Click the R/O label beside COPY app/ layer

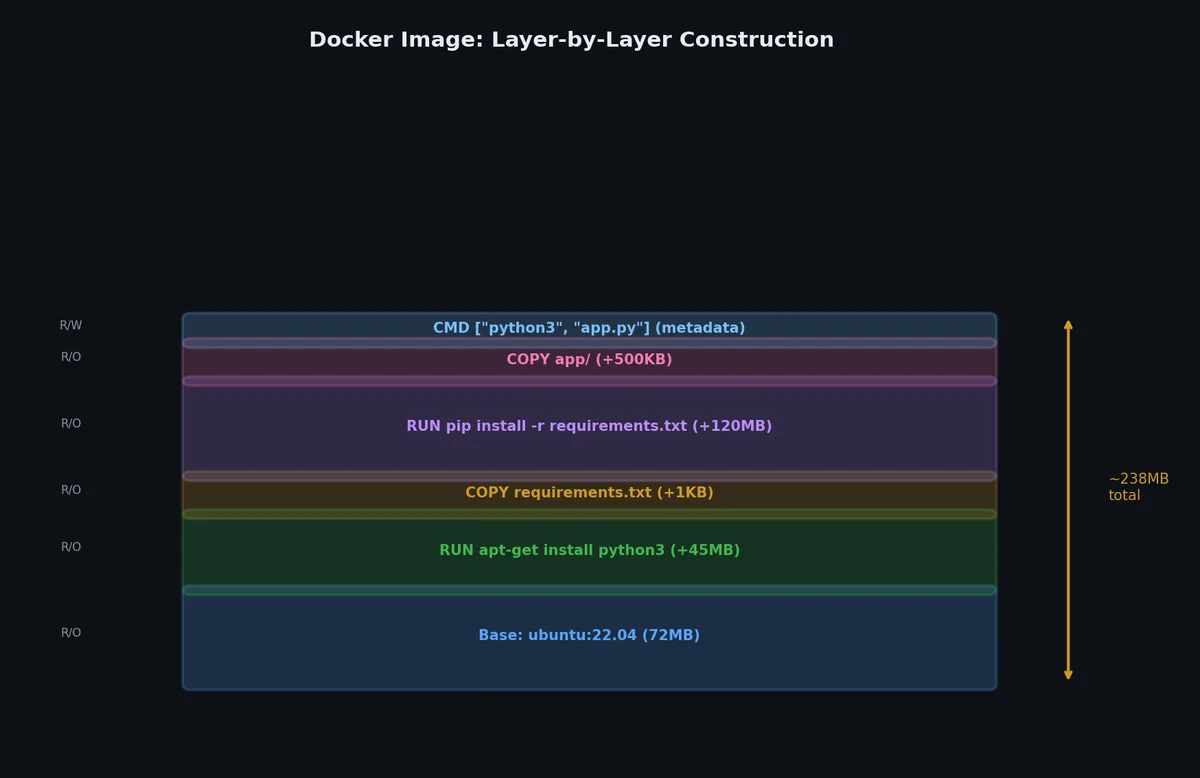click(x=71, y=357)
